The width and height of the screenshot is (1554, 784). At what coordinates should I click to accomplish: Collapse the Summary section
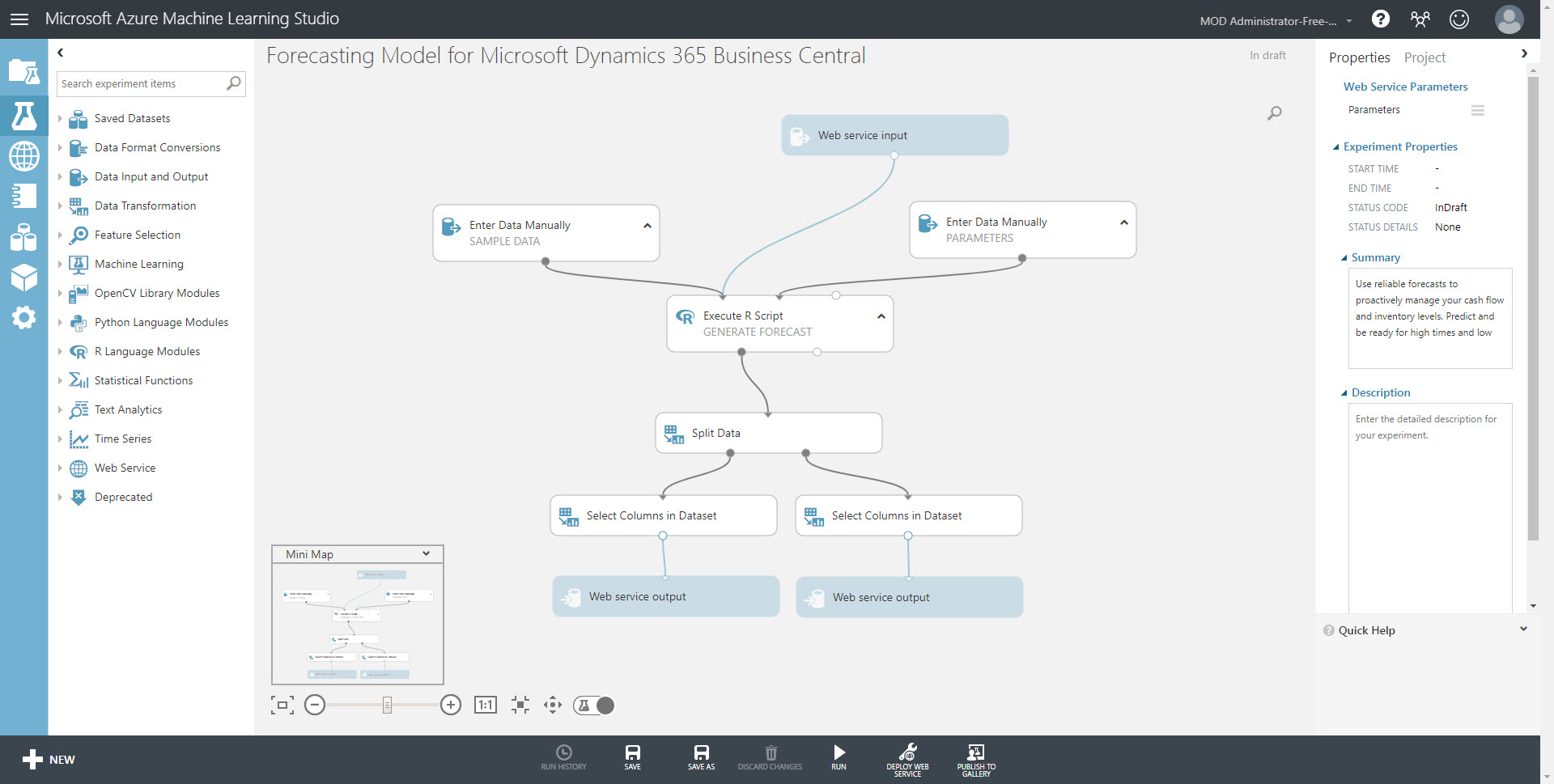[1344, 258]
